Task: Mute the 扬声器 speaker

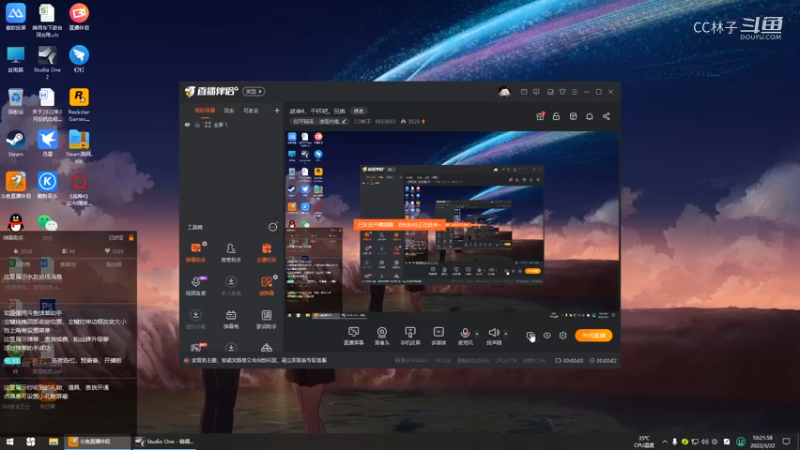Action: tap(493, 336)
